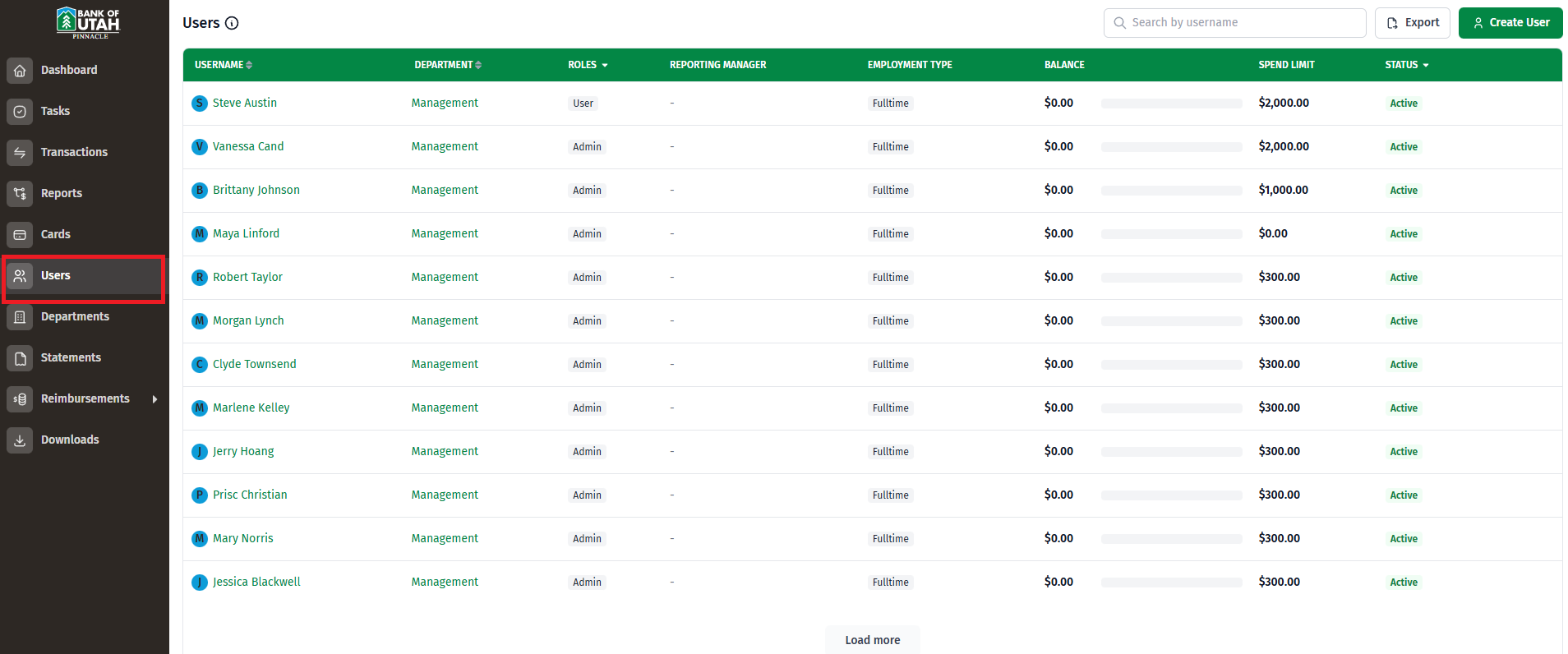Image resolution: width=1568 pixels, height=654 pixels.
Task: Click the magnifier icon in search box
Action: 1119,23
